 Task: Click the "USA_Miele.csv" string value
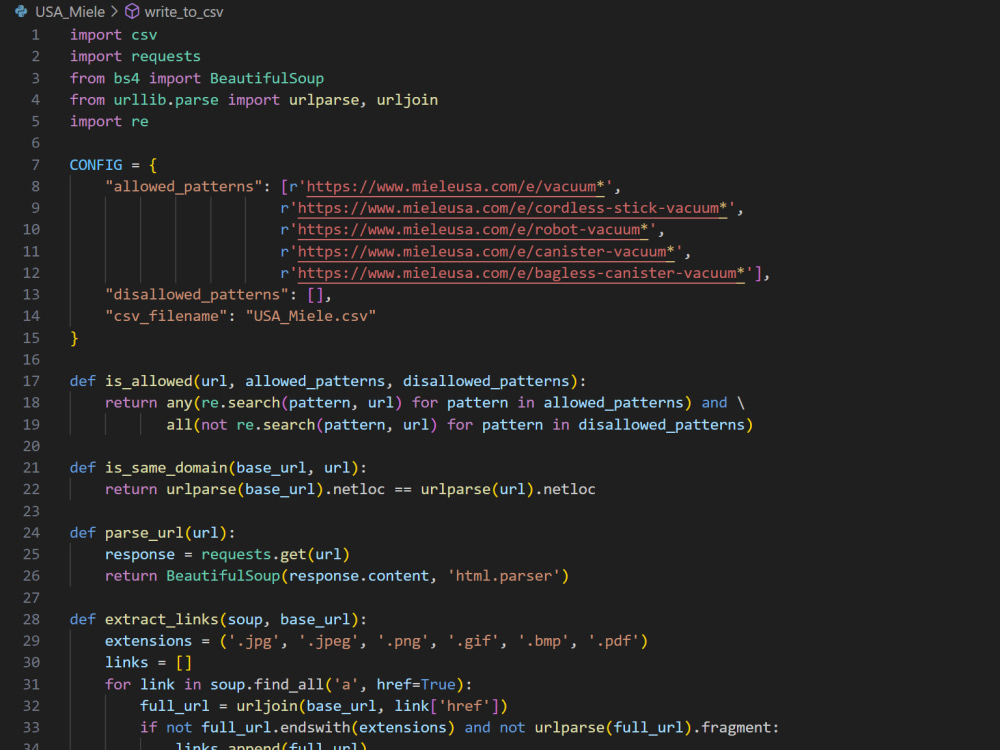[311, 316]
